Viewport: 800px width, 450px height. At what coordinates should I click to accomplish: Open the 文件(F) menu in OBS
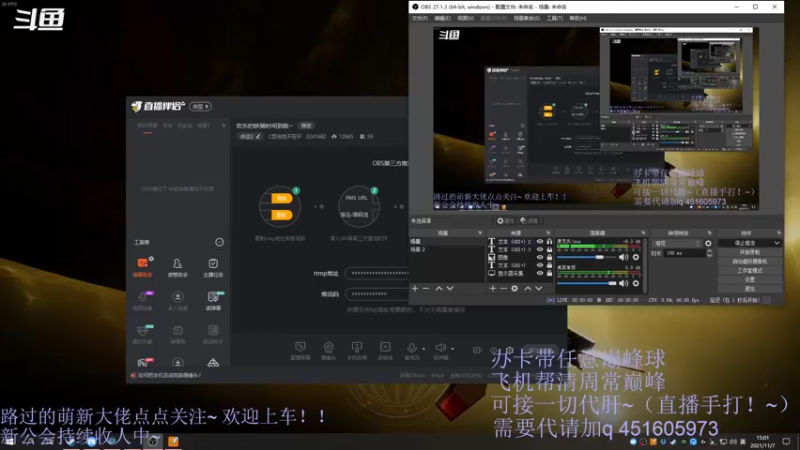(420, 18)
